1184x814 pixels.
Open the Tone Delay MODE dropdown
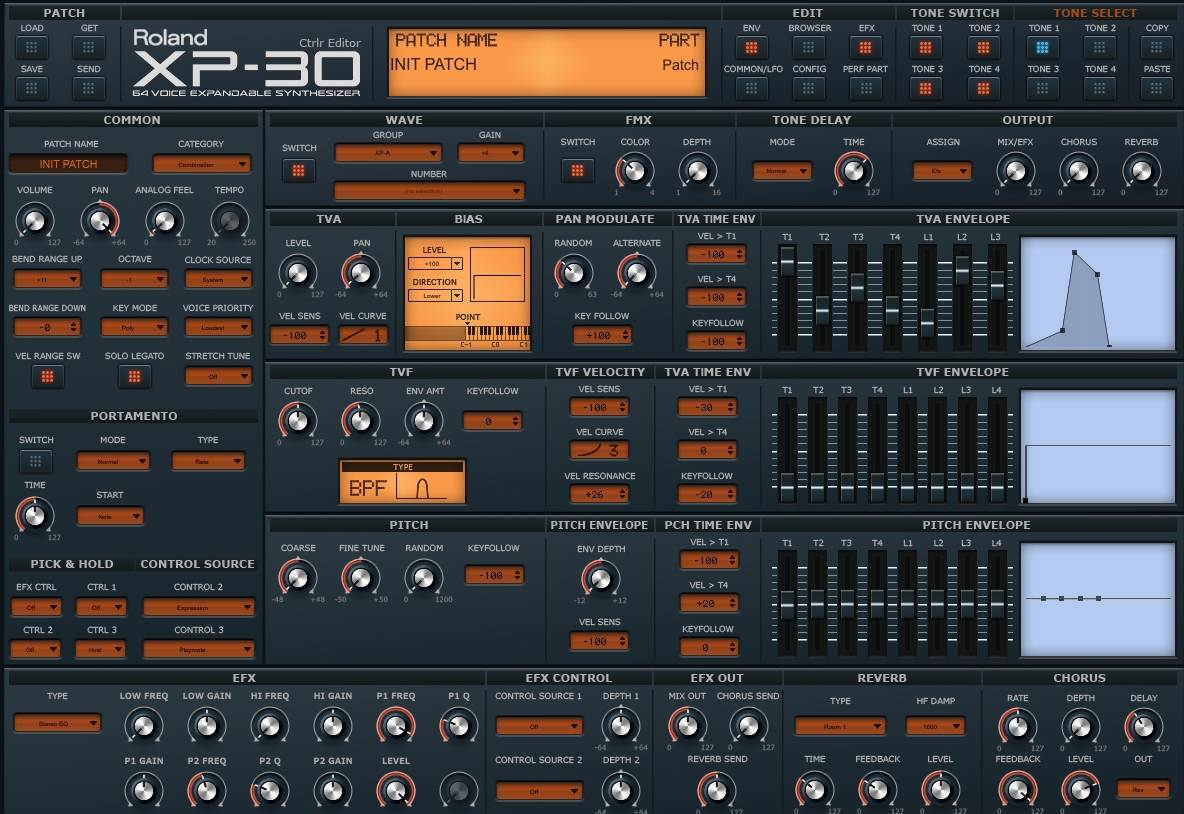coord(782,171)
